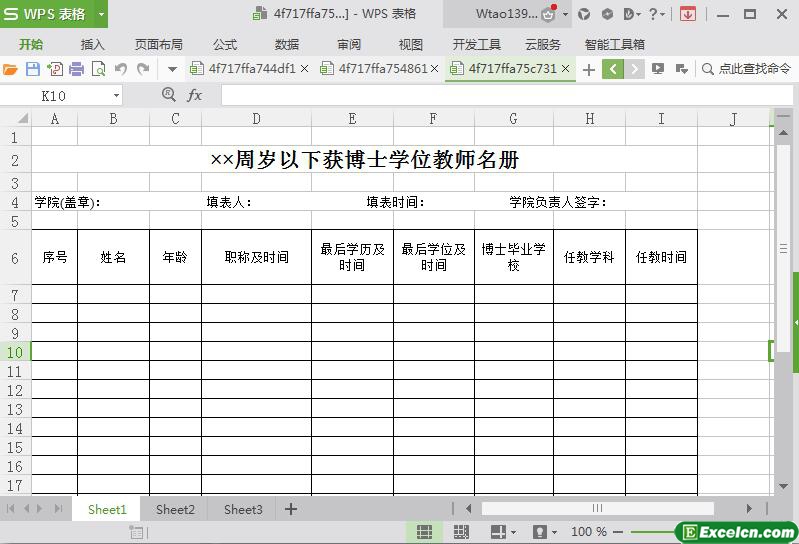Click the skin/theme icon in title bar
The image size is (799, 544).
(584, 14)
